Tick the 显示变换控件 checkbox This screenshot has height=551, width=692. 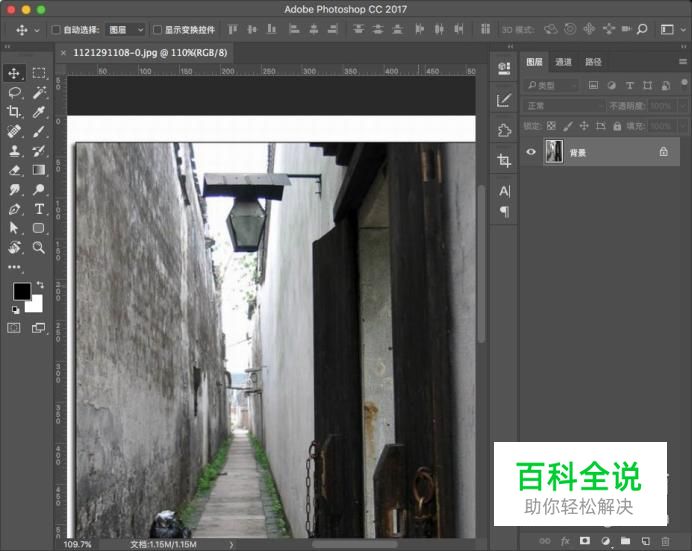pyautogui.click(x=157, y=30)
